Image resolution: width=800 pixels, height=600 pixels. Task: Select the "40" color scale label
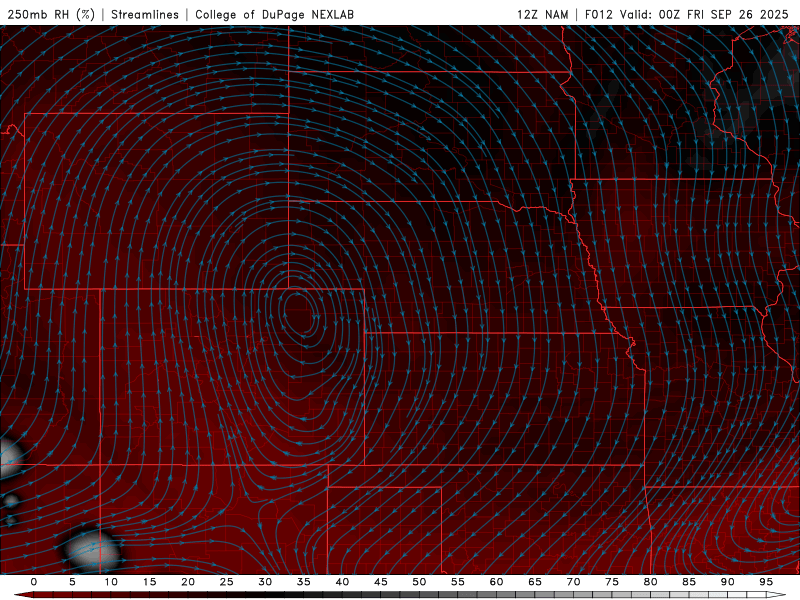tap(342, 582)
